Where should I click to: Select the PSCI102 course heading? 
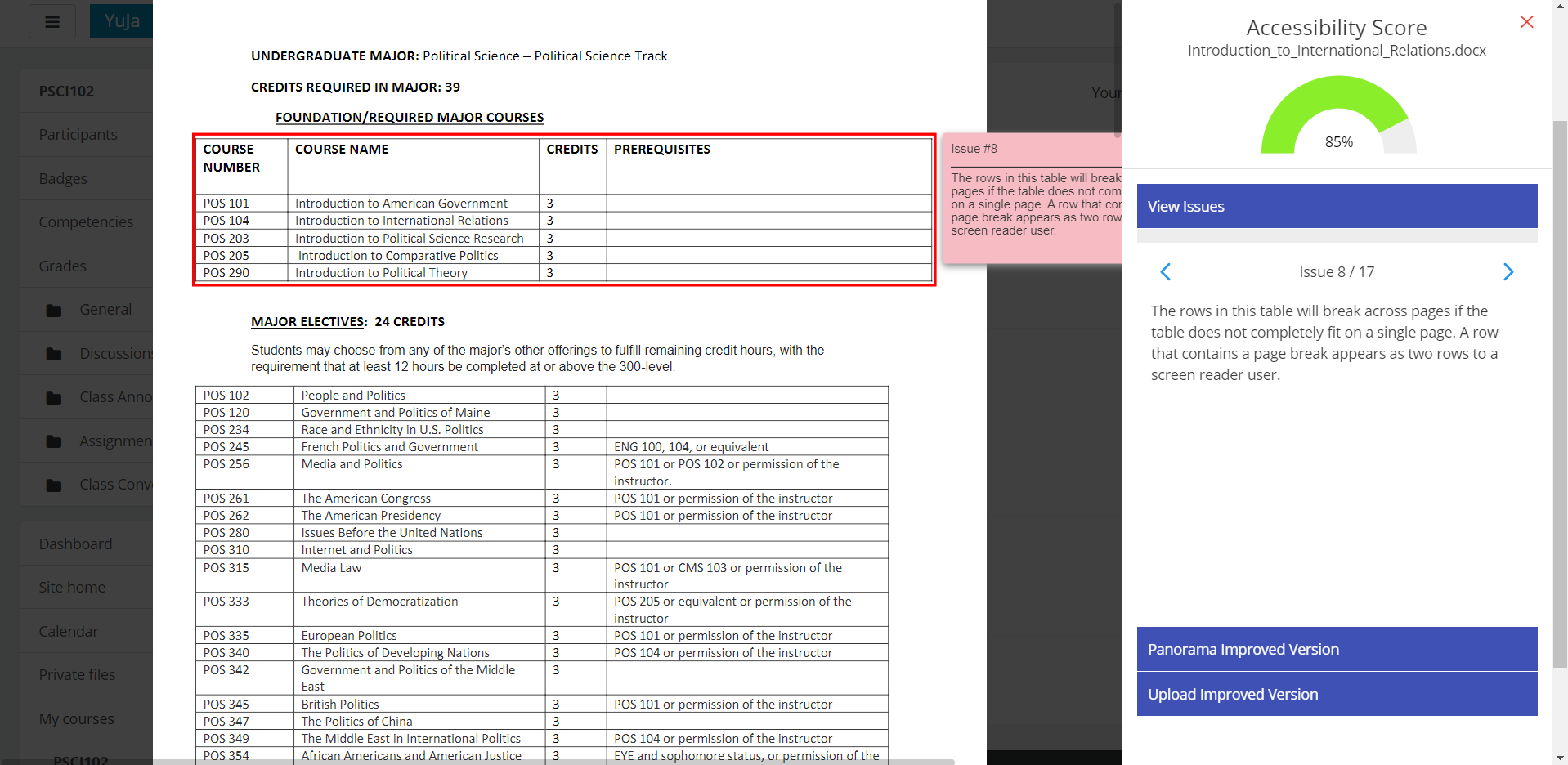click(x=66, y=91)
